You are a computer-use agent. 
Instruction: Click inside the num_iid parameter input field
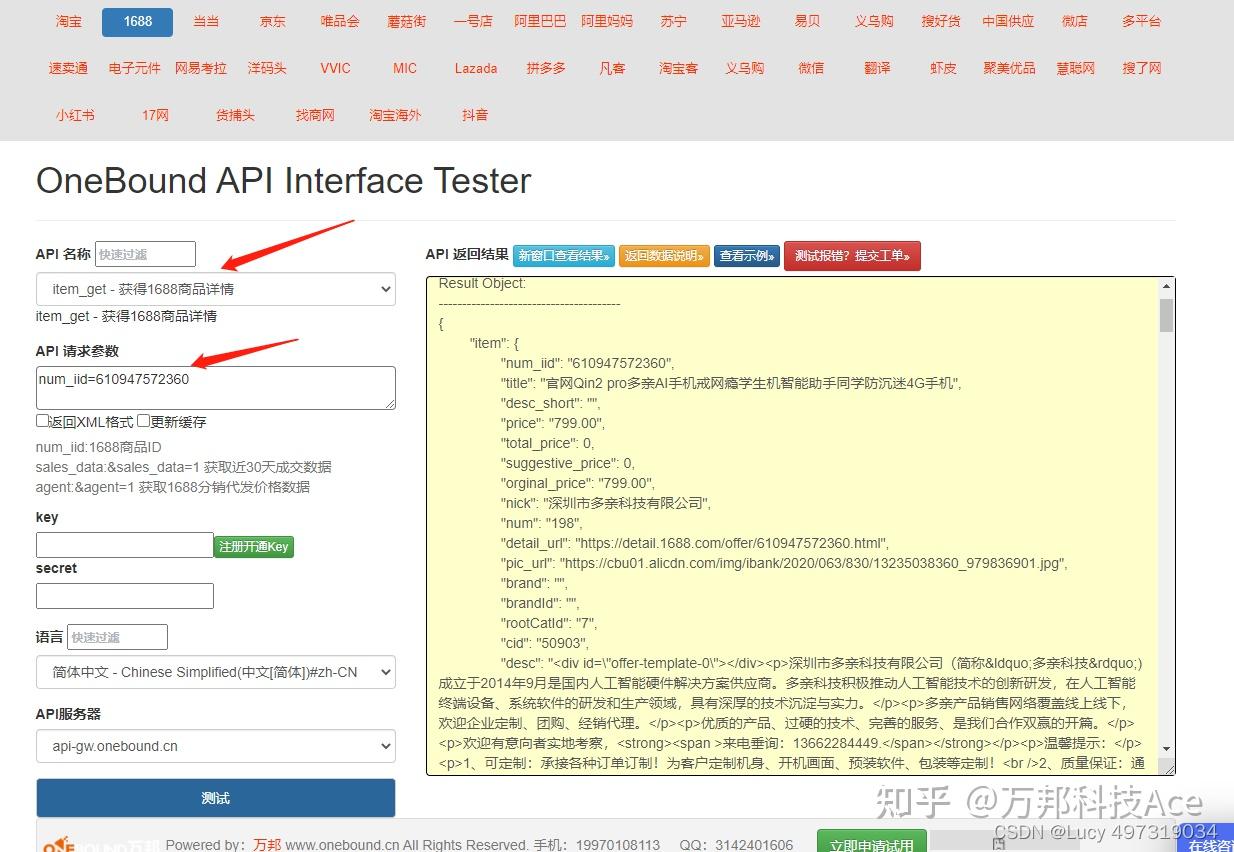(x=215, y=387)
